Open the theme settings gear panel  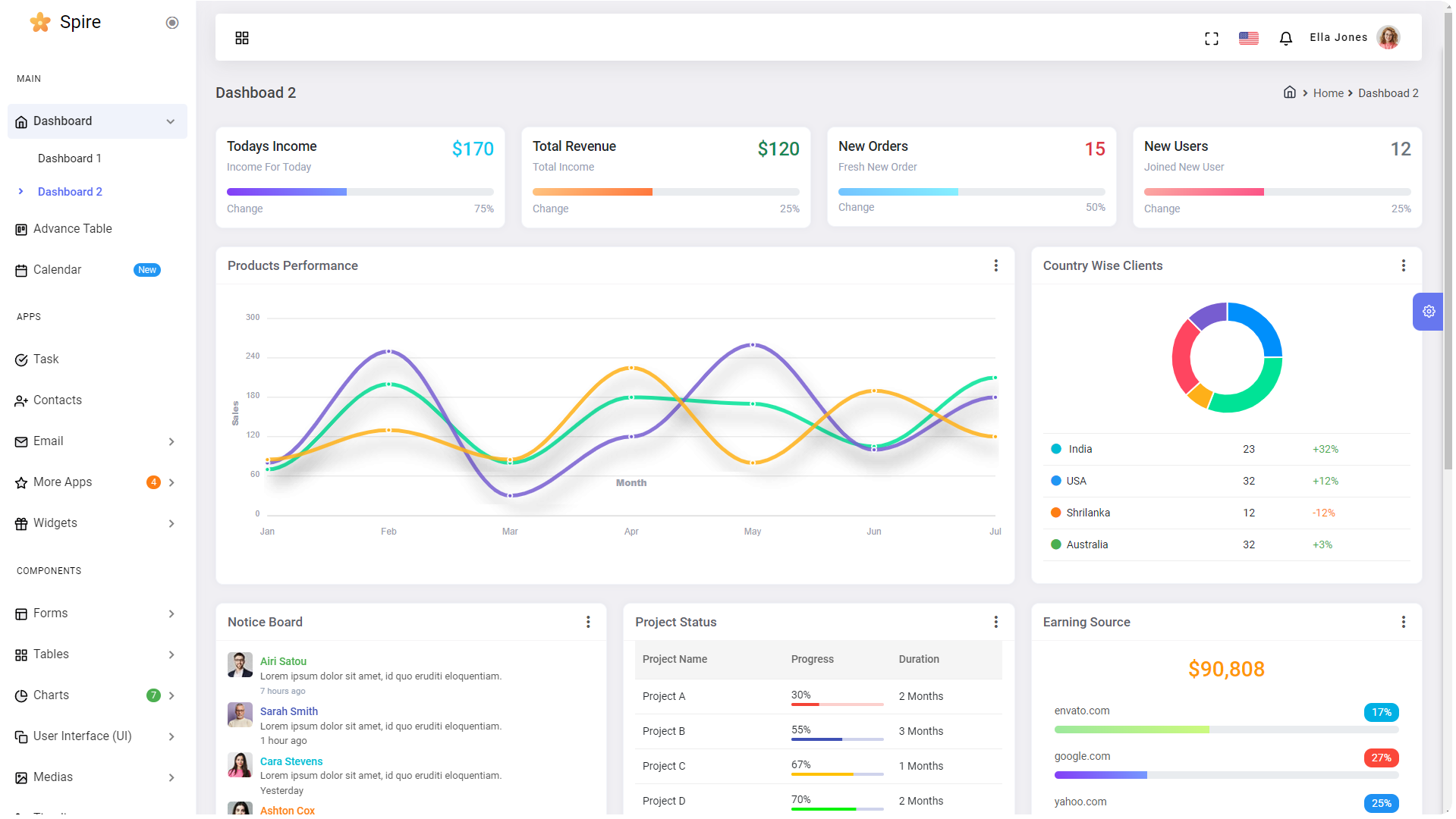click(1429, 312)
